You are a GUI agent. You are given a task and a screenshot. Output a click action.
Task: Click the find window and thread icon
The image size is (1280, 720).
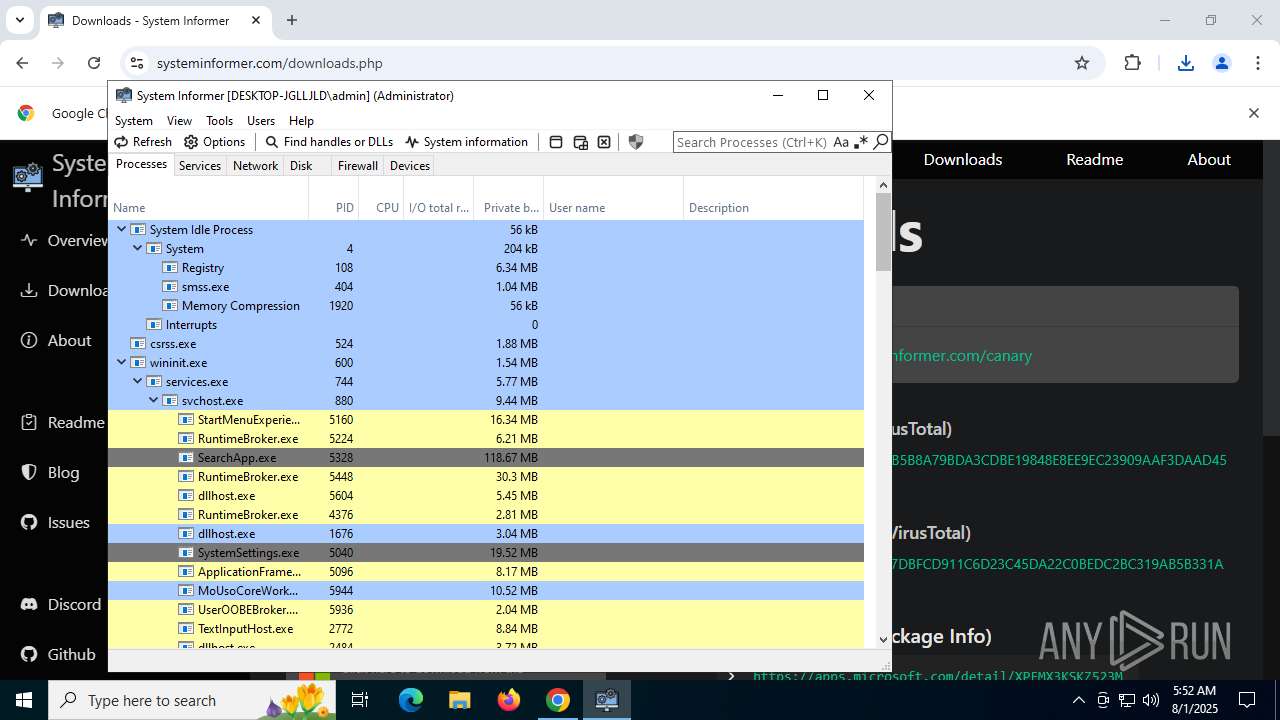pos(580,142)
